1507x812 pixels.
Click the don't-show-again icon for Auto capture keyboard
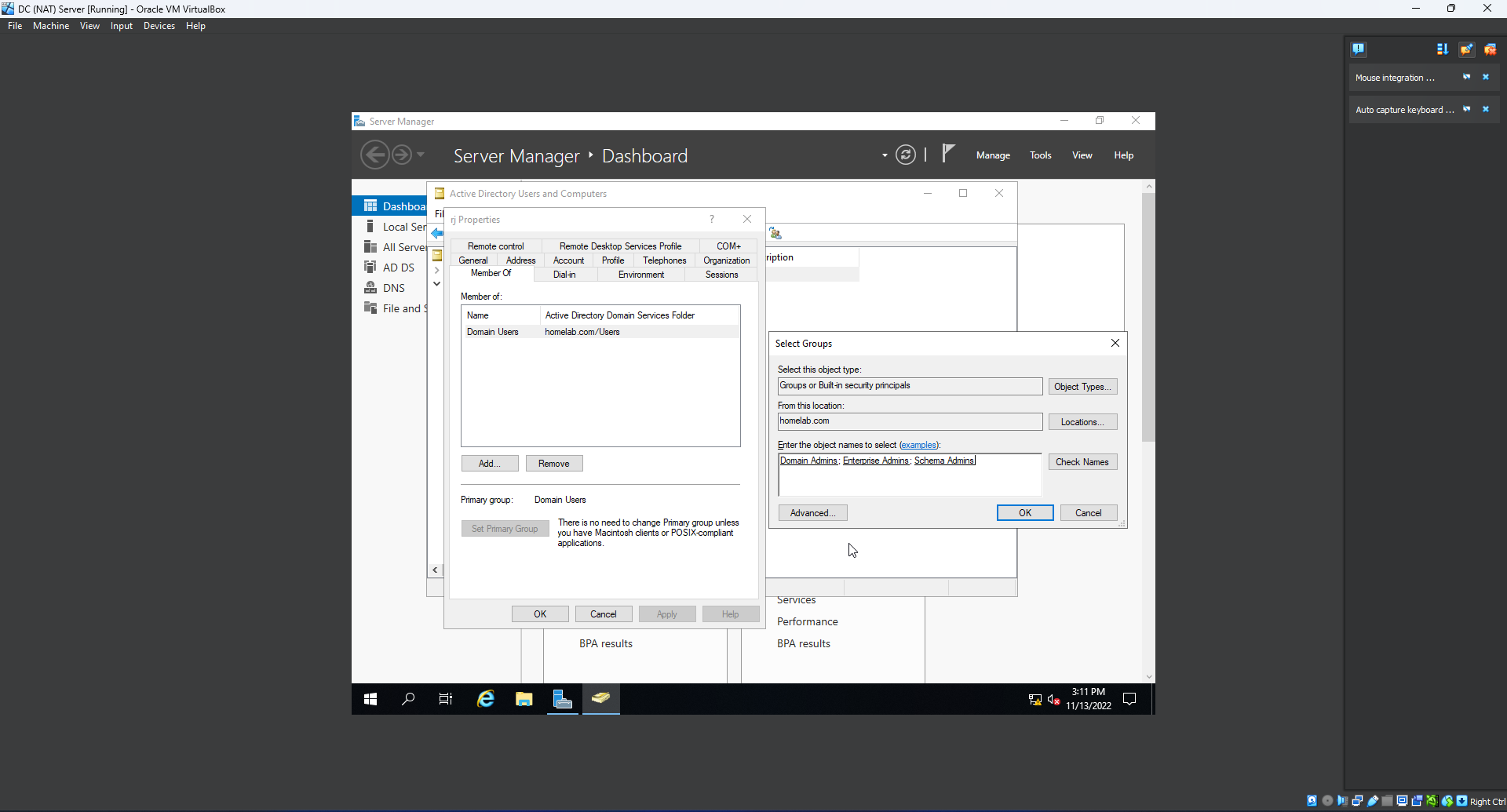pyautogui.click(x=1466, y=109)
